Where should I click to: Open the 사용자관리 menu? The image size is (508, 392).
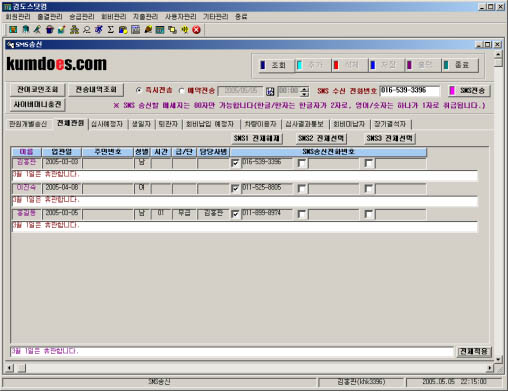[x=181, y=17]
